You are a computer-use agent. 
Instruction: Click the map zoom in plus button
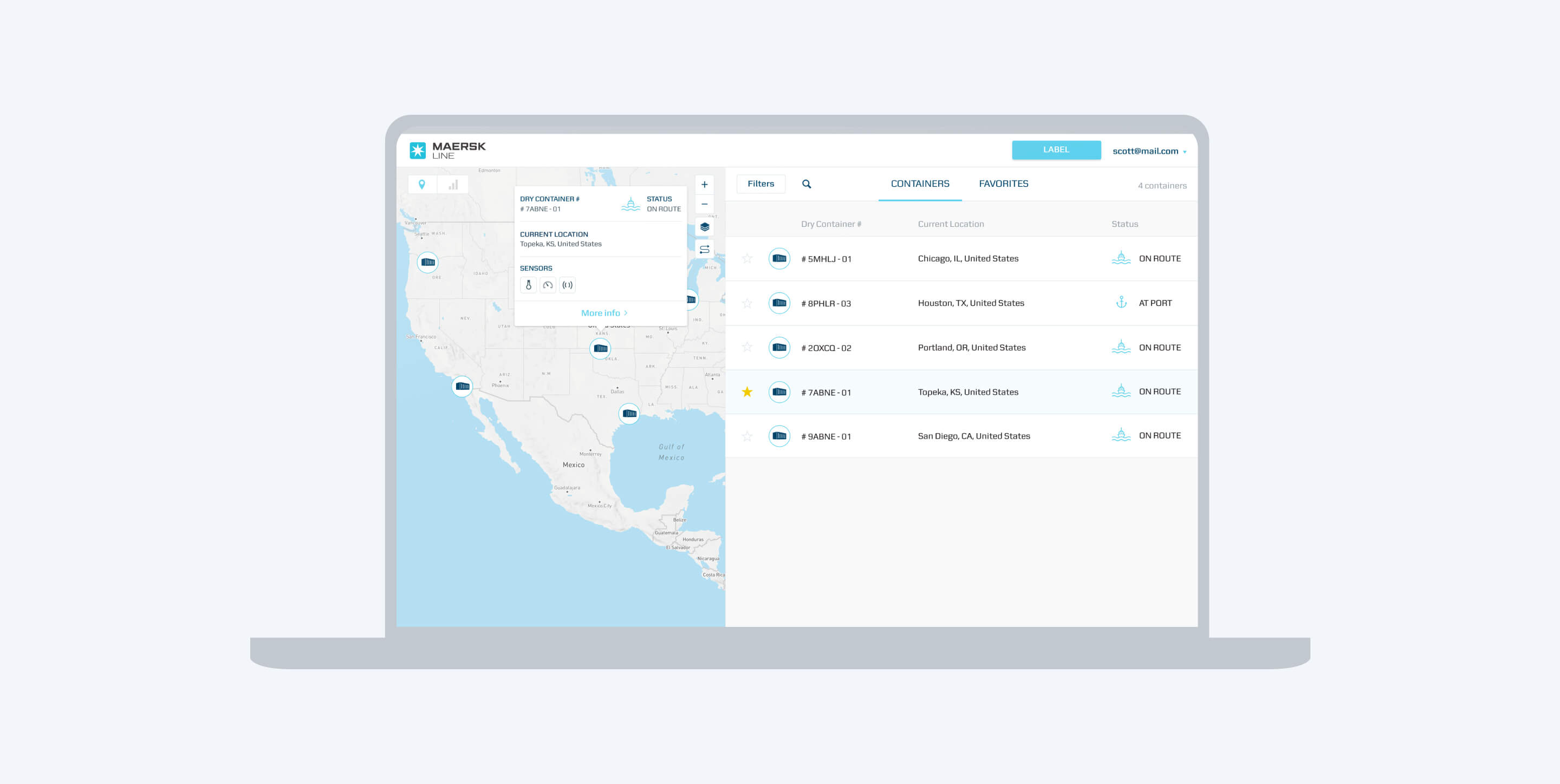point(704,185)
